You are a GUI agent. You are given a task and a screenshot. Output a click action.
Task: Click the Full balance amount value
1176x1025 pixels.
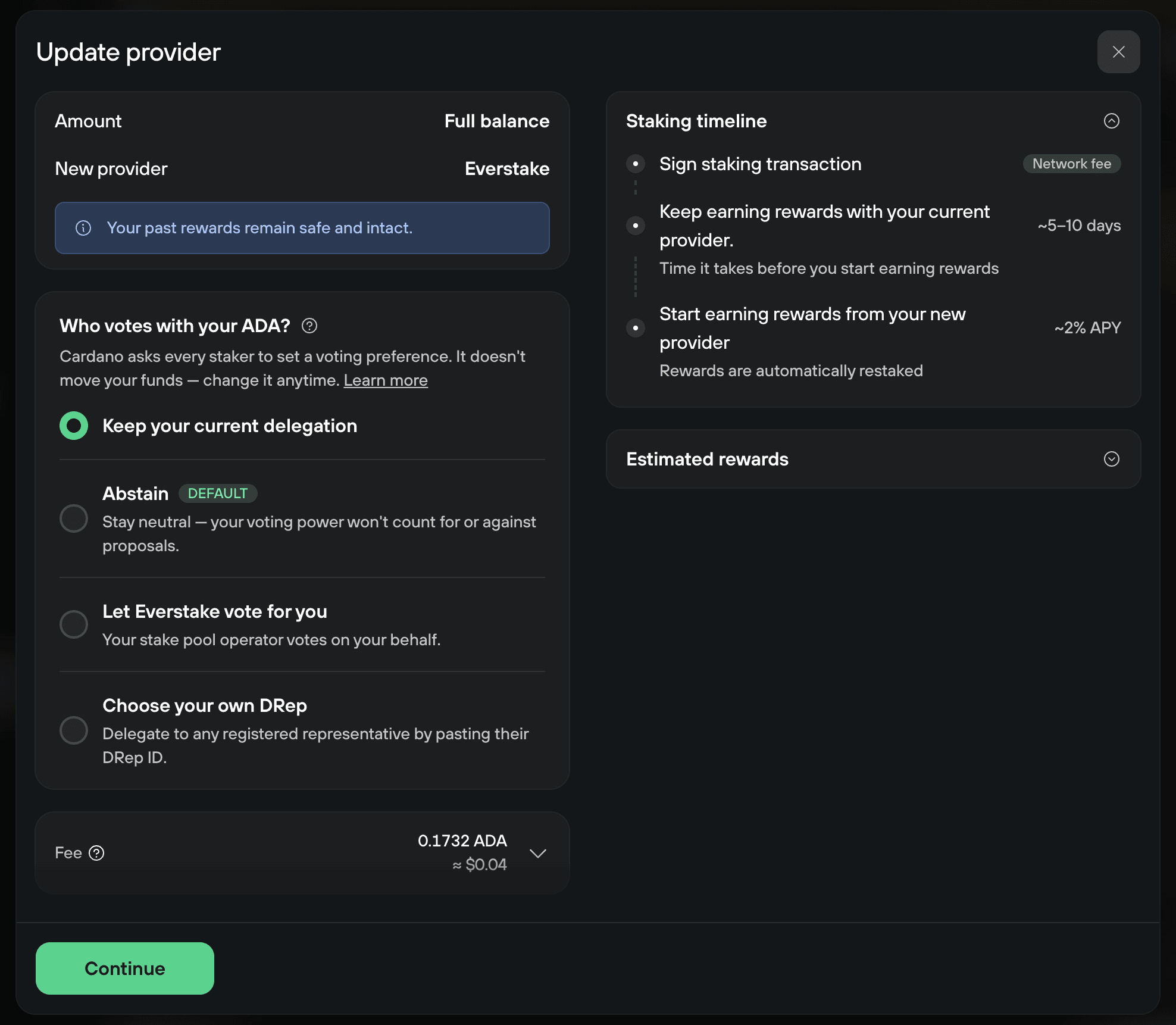tap(497, 121)
